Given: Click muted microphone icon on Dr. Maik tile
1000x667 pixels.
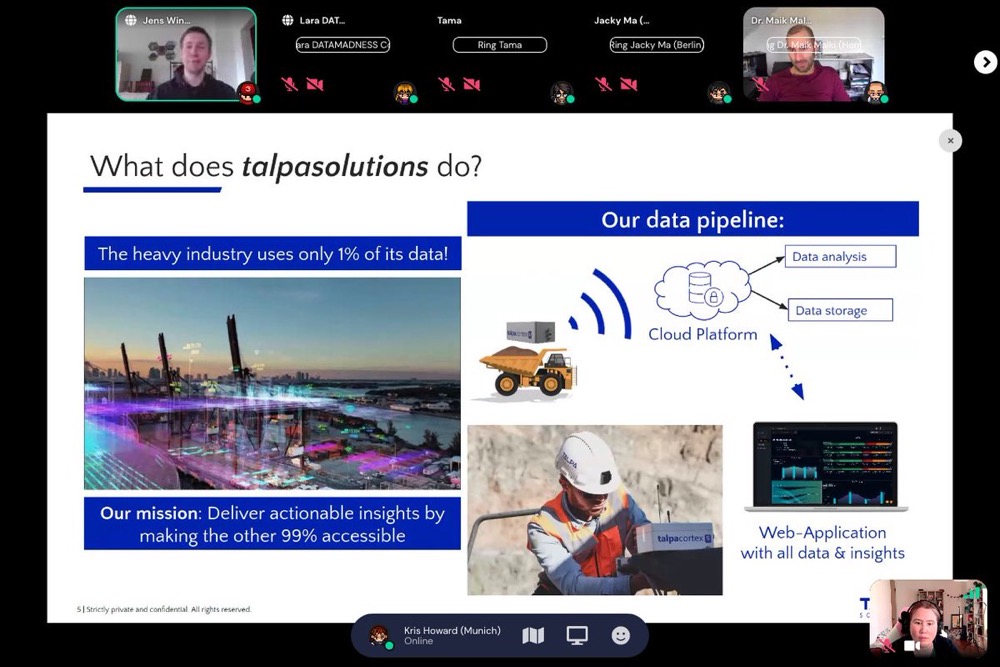Looking at the screenshot, I should pyautogui.click(x=760, y=85).
